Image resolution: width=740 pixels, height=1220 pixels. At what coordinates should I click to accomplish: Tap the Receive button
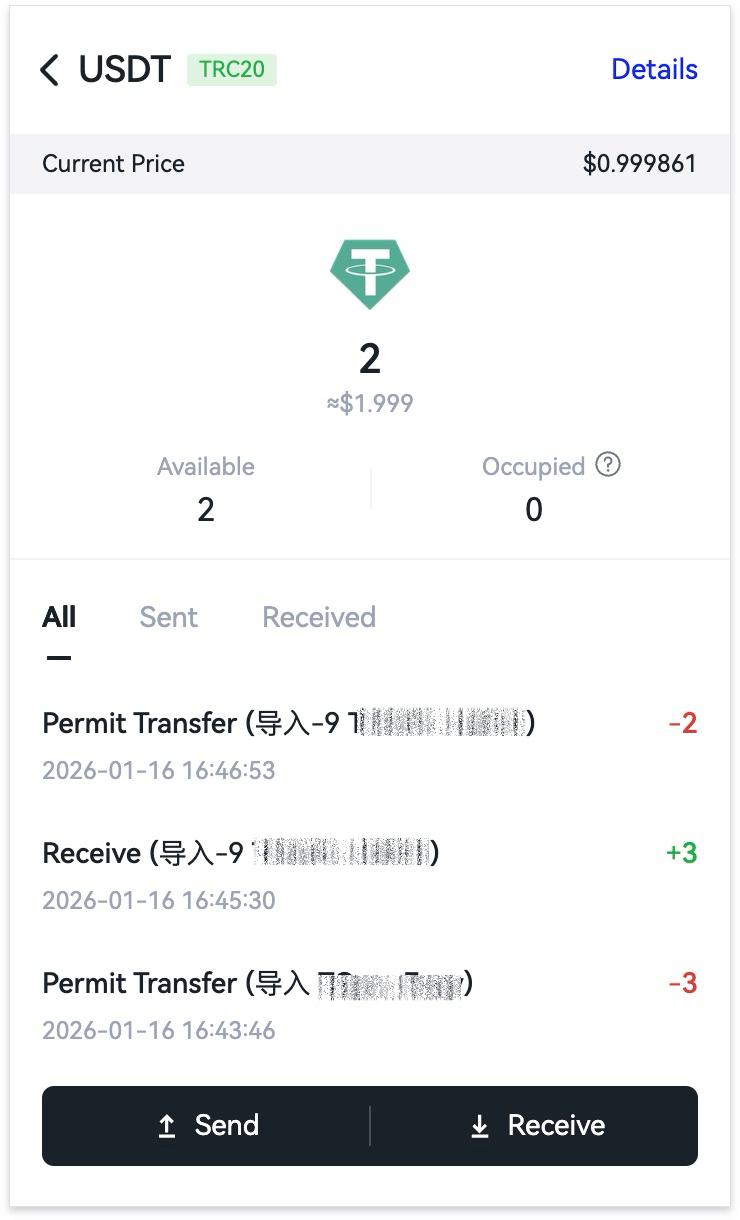tap(534, 1126)
